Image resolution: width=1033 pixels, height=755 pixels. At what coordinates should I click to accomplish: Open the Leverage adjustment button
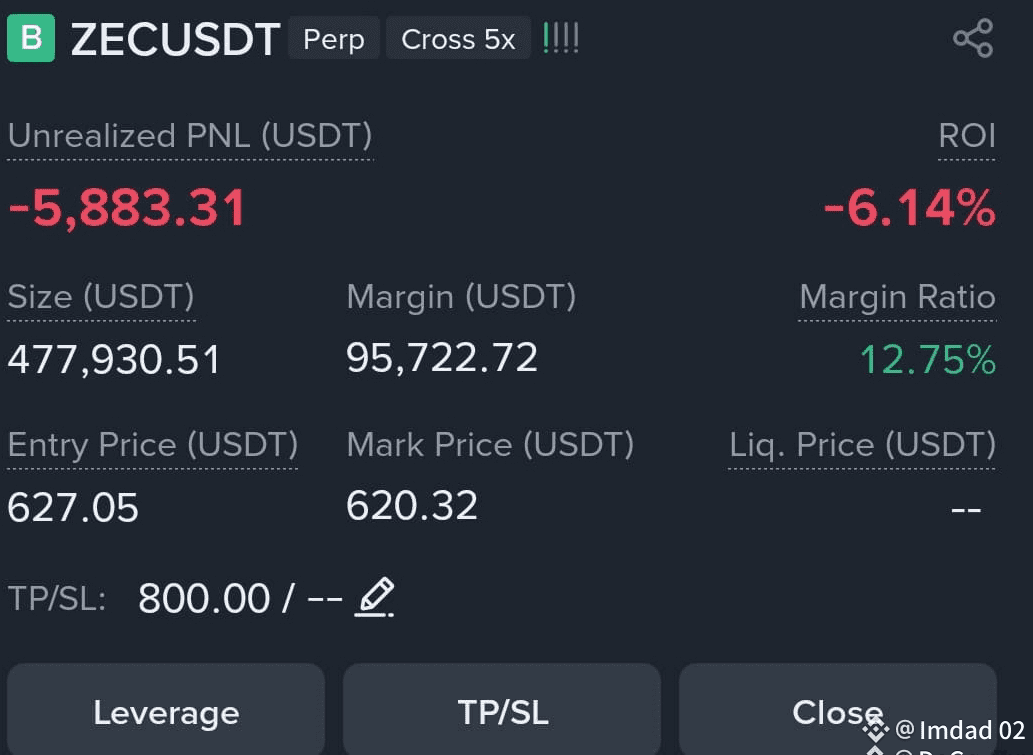point(166,712)
